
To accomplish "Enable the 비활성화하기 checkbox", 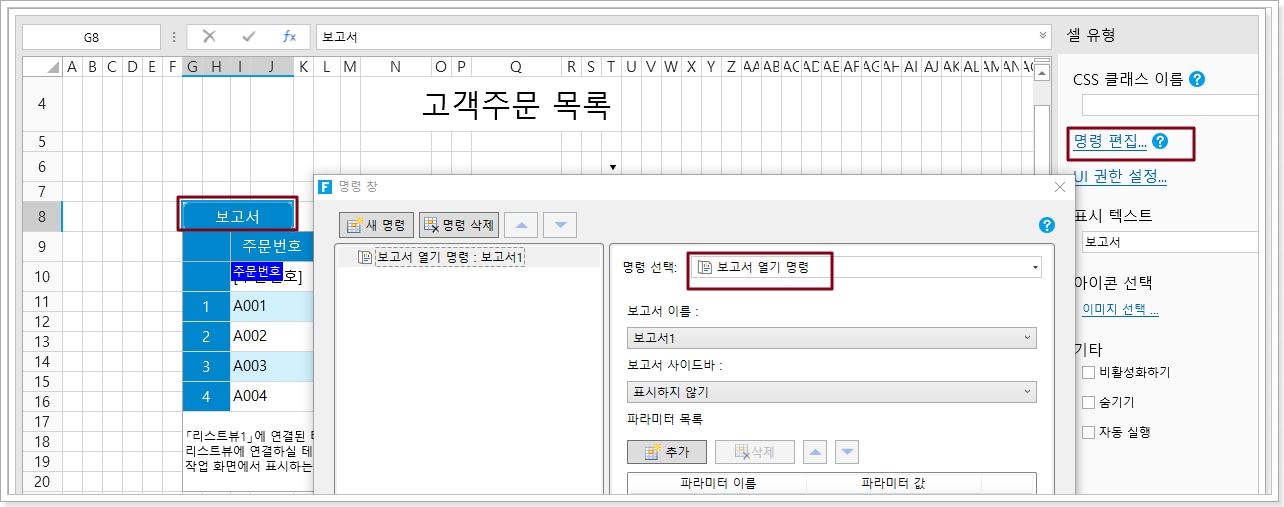I will [x=1088, y=372].
